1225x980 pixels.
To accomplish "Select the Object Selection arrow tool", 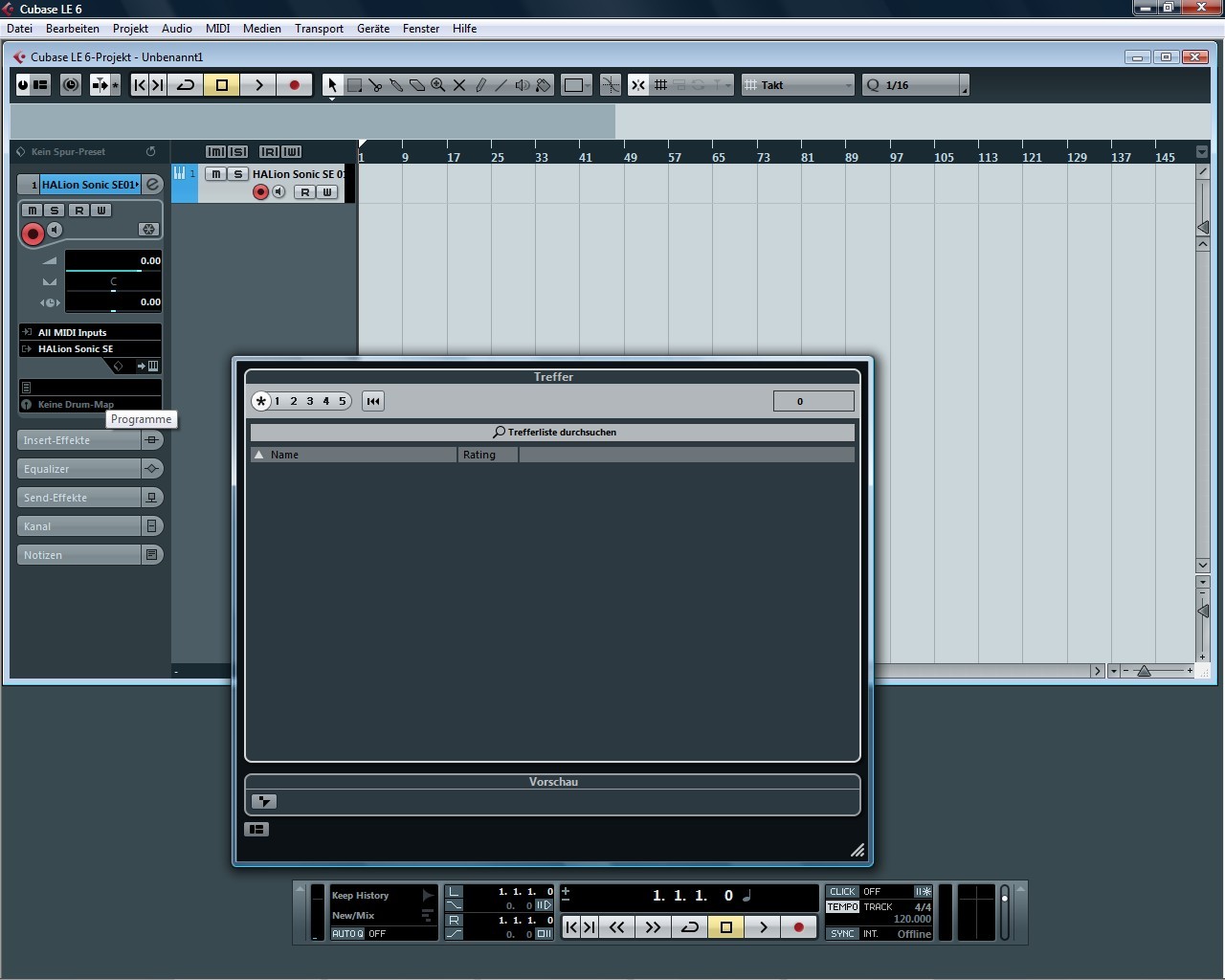I will coord(332,85).
